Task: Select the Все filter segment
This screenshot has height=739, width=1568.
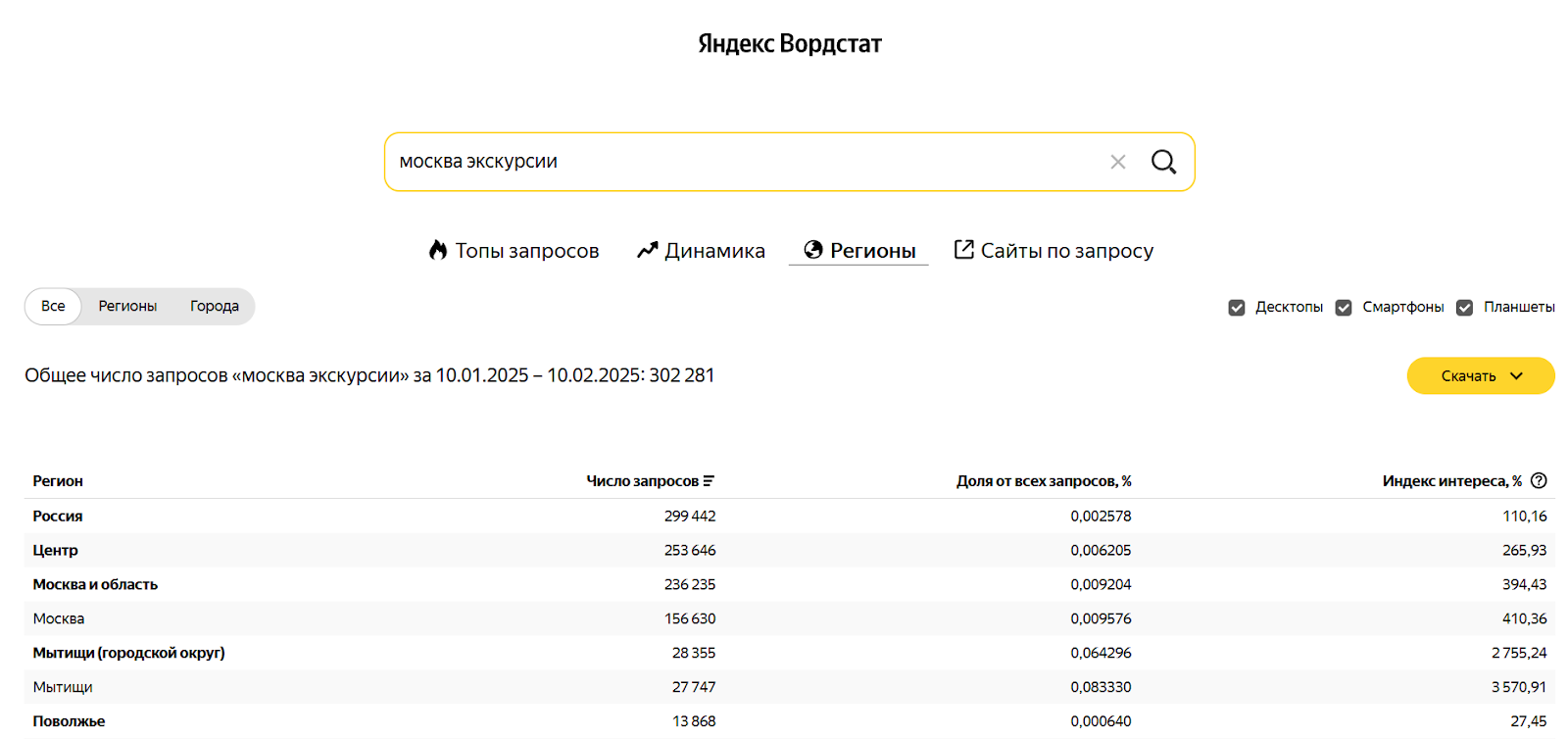Action: pos(53,306)
